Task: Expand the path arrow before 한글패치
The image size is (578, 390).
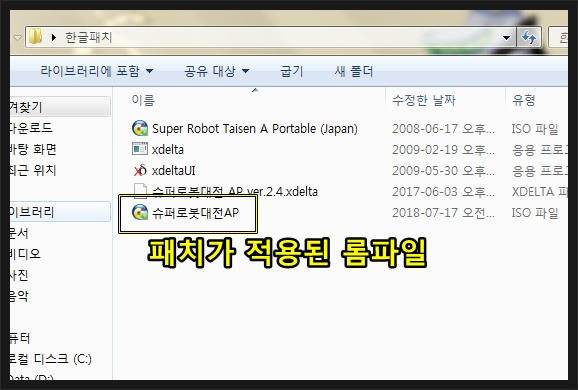Action: 54,37
